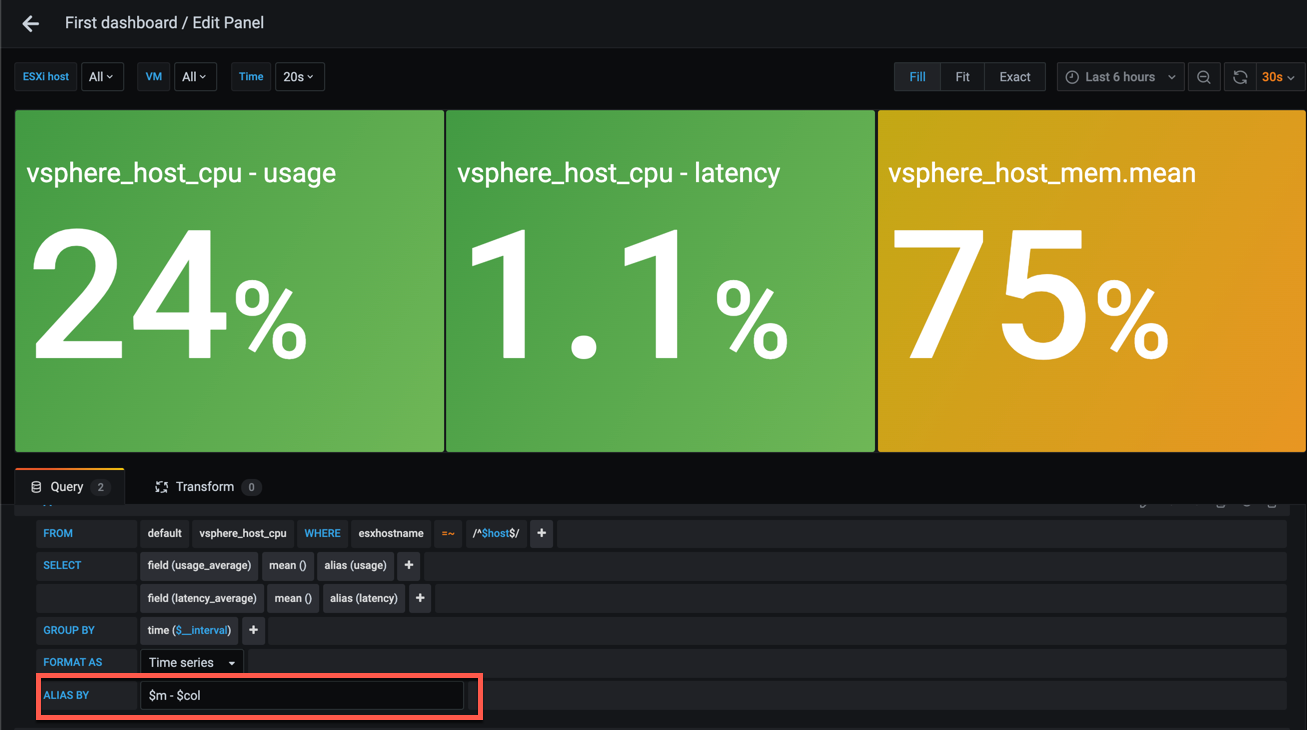This screenshot has height=730, width=1307.
Task: Click the SELECT row label
Action: (x=87, y=566)
